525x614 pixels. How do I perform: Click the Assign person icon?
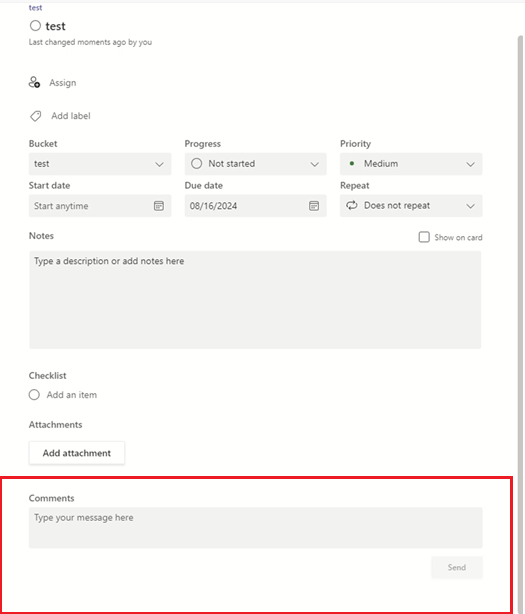[34, 83]
